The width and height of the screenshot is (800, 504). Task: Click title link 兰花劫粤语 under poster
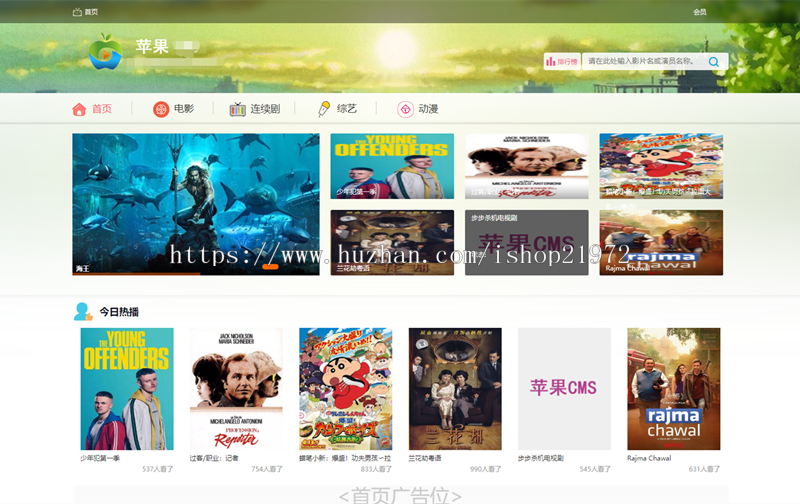(425, 458)
